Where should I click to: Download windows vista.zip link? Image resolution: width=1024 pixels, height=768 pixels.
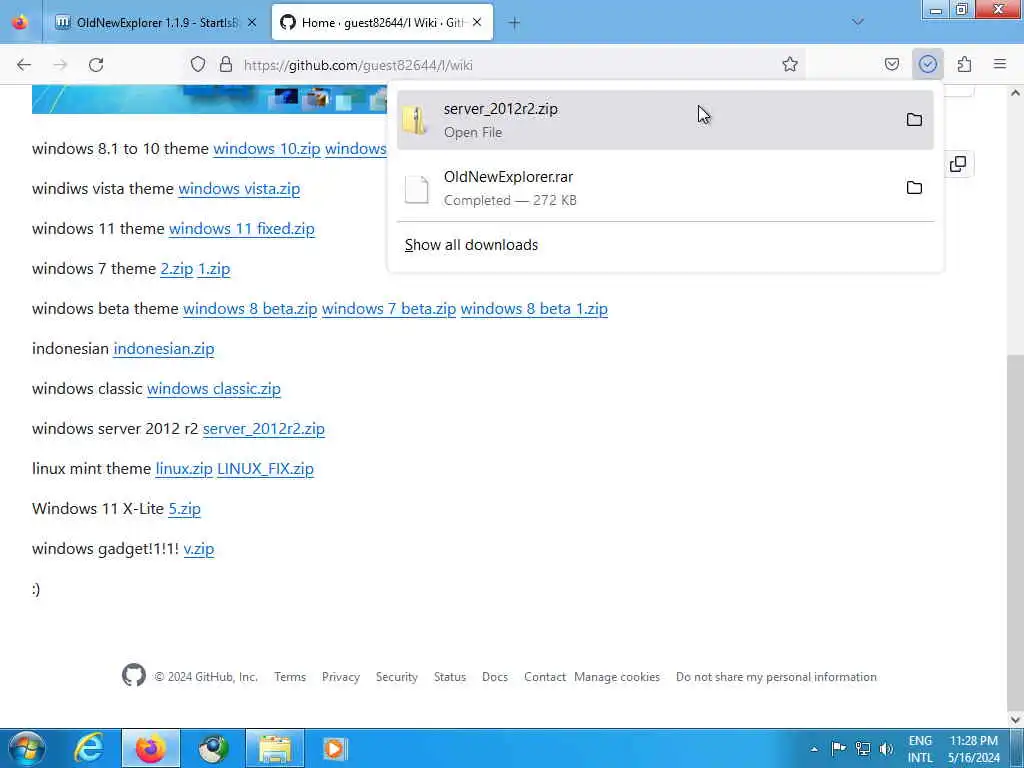coord(239,189)
